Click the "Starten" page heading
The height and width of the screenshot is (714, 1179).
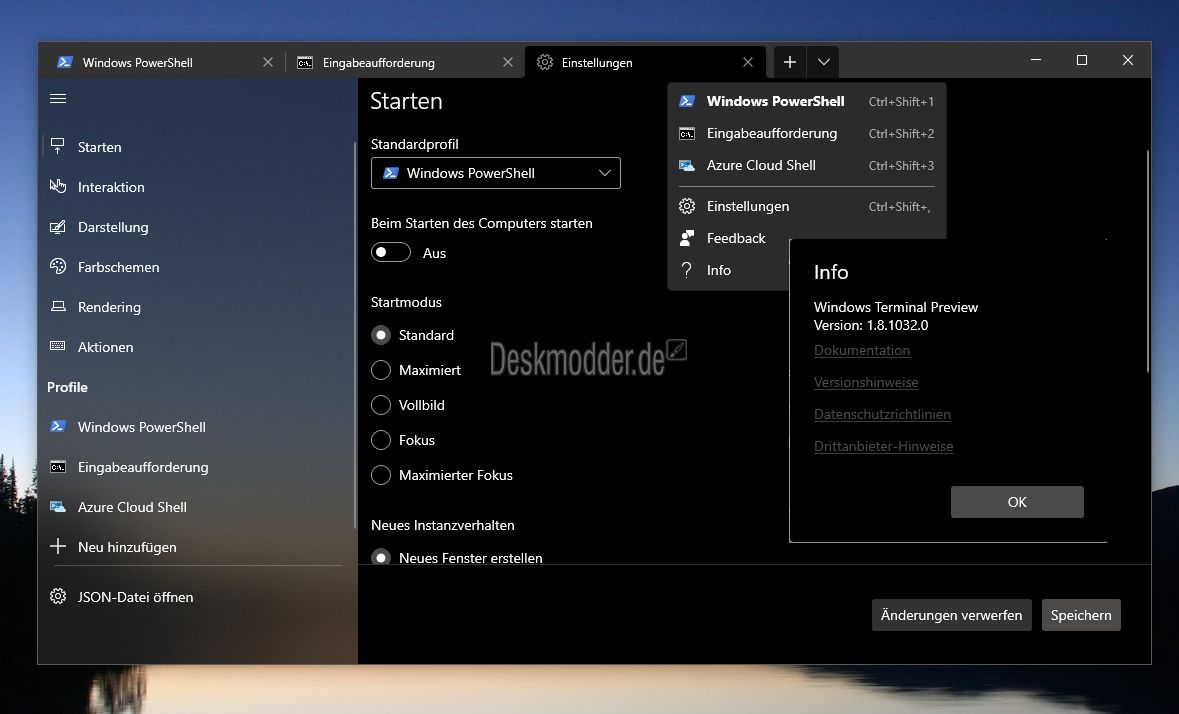click(406, 101)
